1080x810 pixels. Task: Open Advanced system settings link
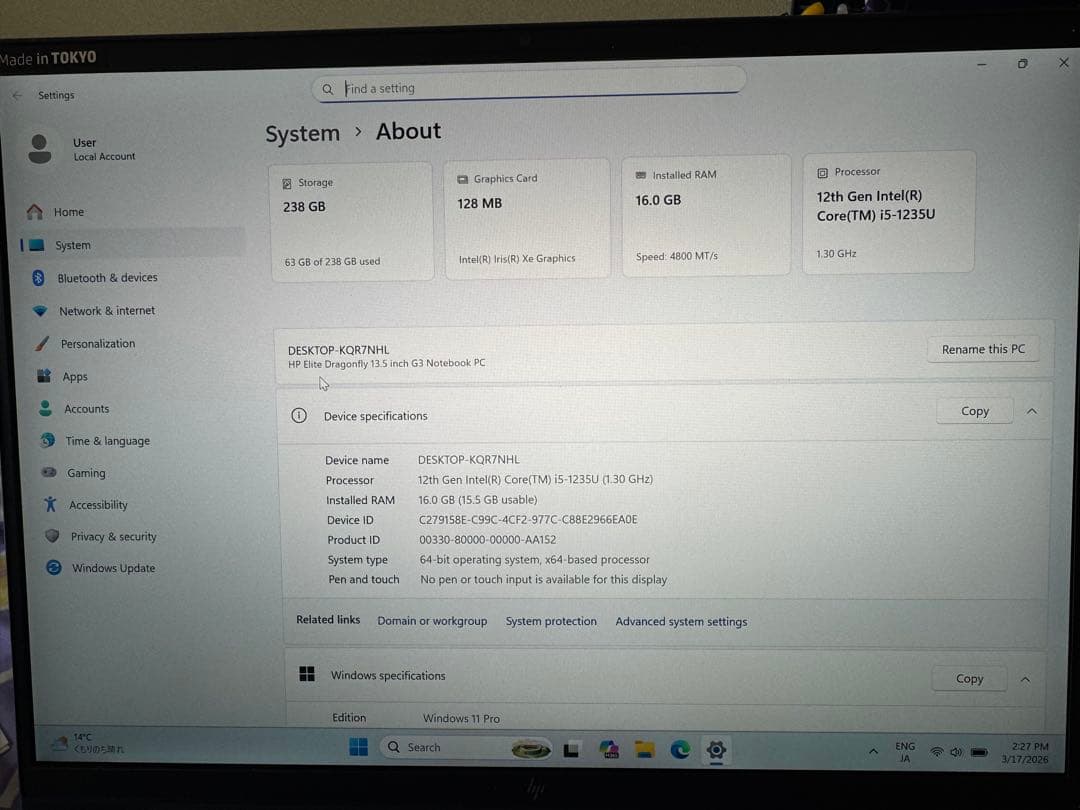(681, 621)
